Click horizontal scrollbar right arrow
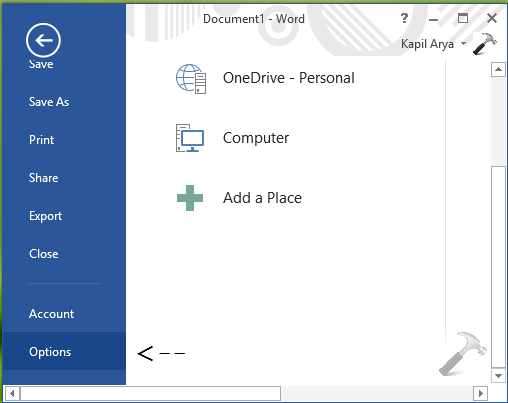The height and width of the screenshot is (403, 508). click(480, 394)
